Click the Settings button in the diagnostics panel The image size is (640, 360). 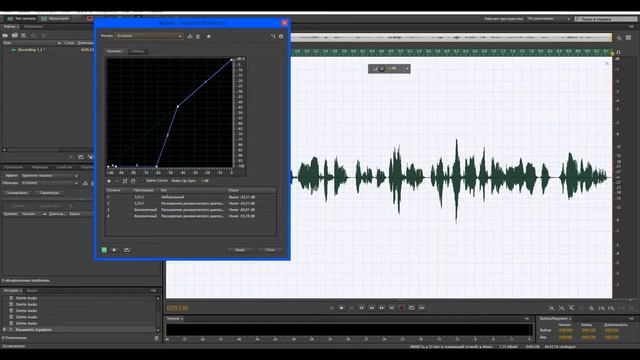pyautogui.click(x=50, y=193)
